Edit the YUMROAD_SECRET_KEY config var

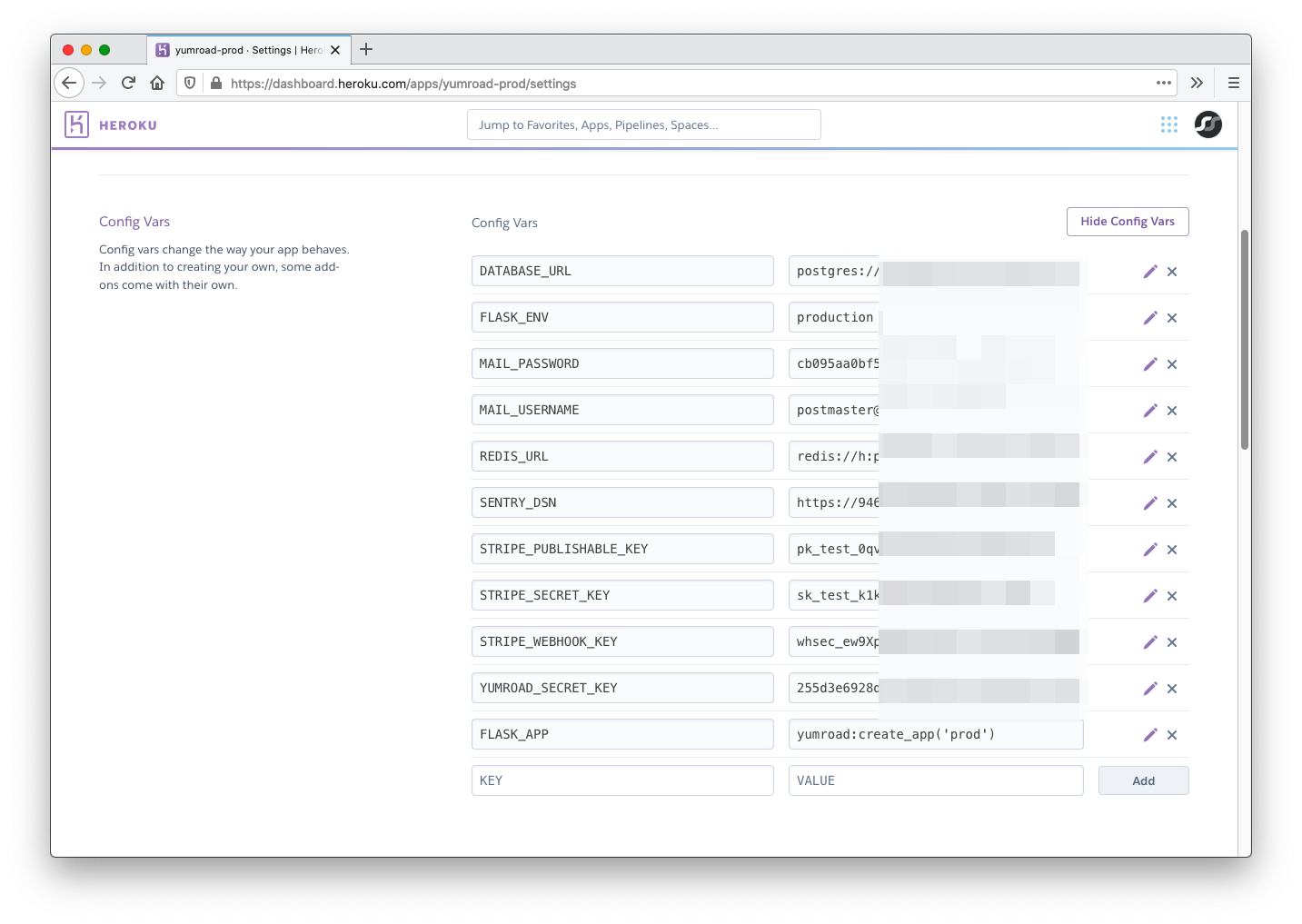coord(1150,689)
